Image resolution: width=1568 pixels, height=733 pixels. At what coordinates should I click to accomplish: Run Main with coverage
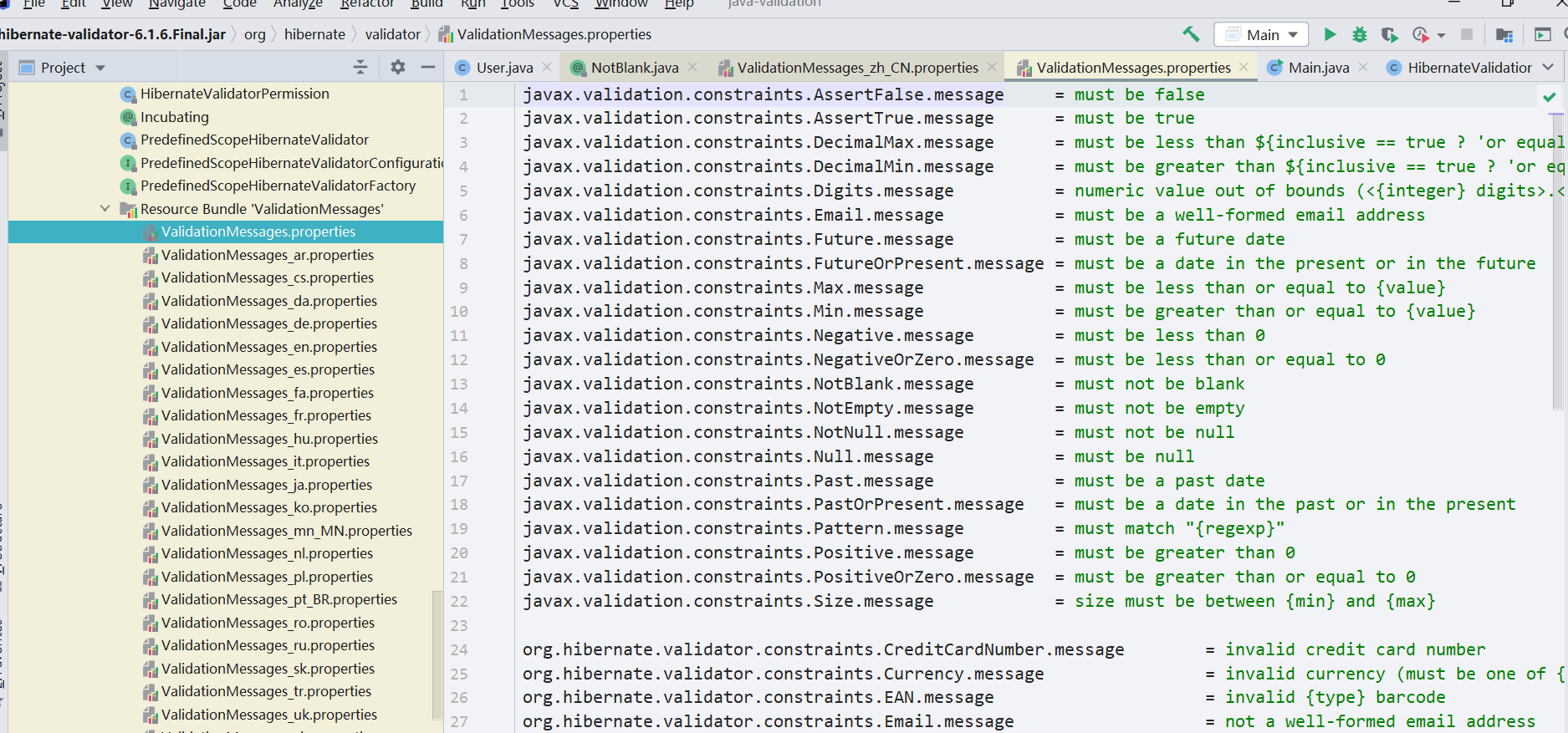1390,34
